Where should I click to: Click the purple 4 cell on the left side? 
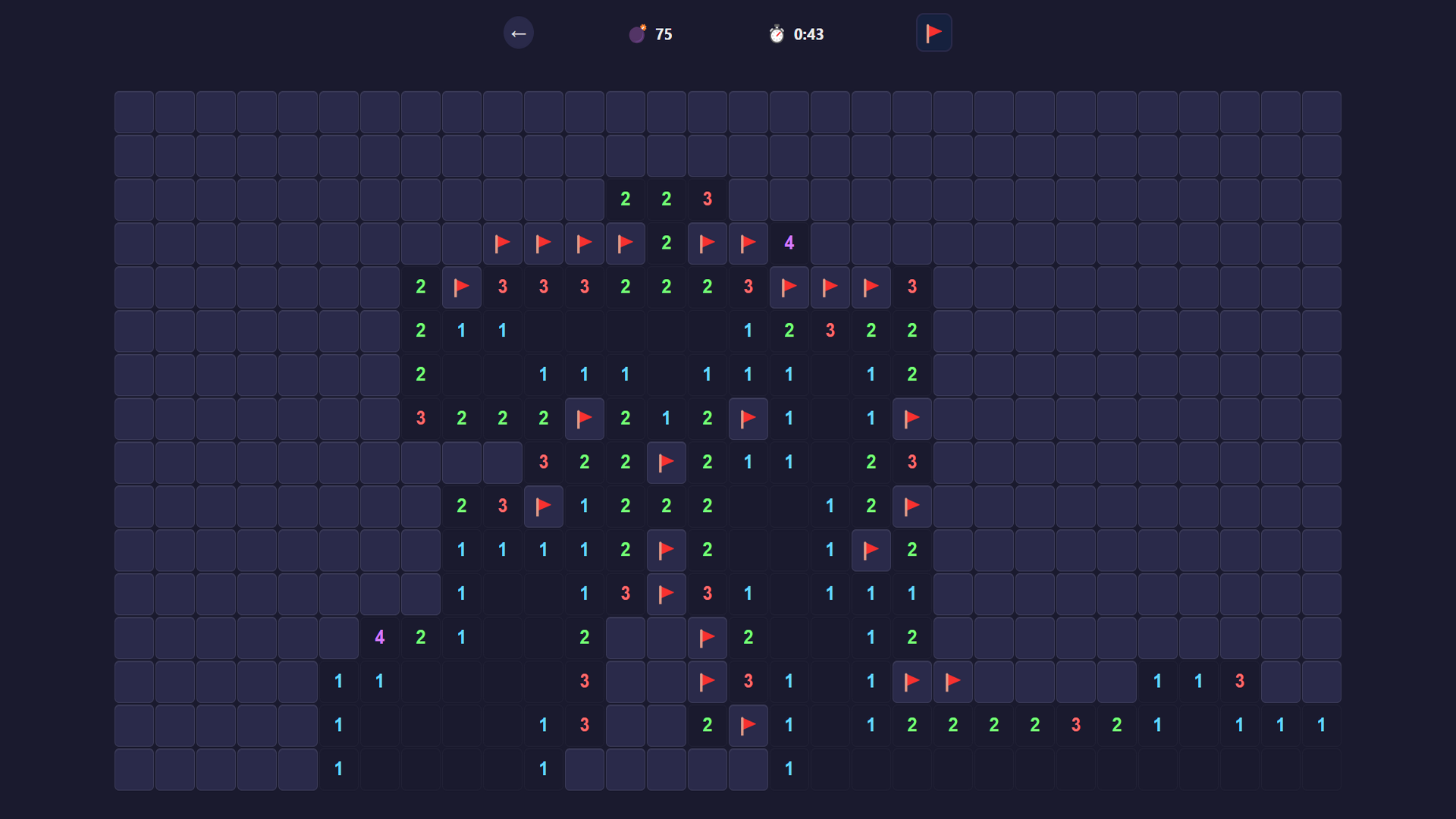(380, 638)
